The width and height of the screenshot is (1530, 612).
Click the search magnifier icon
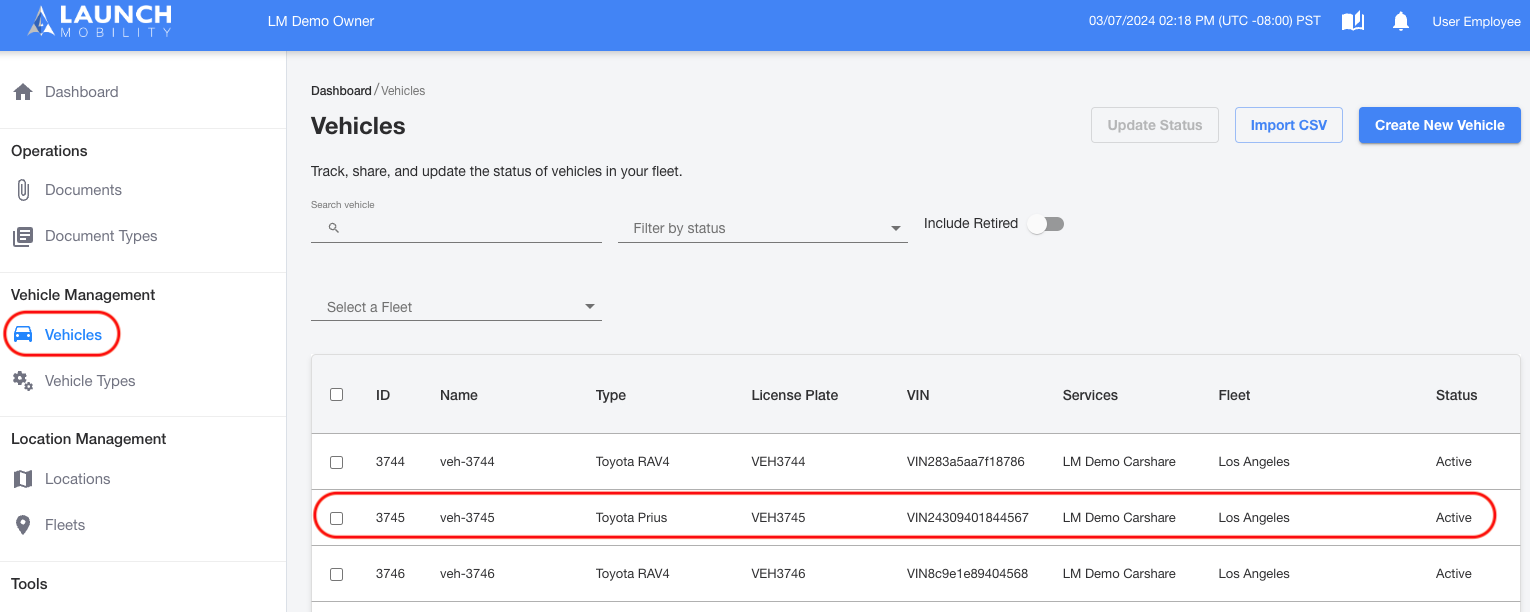pyautogui.click(x=334, y=228)
